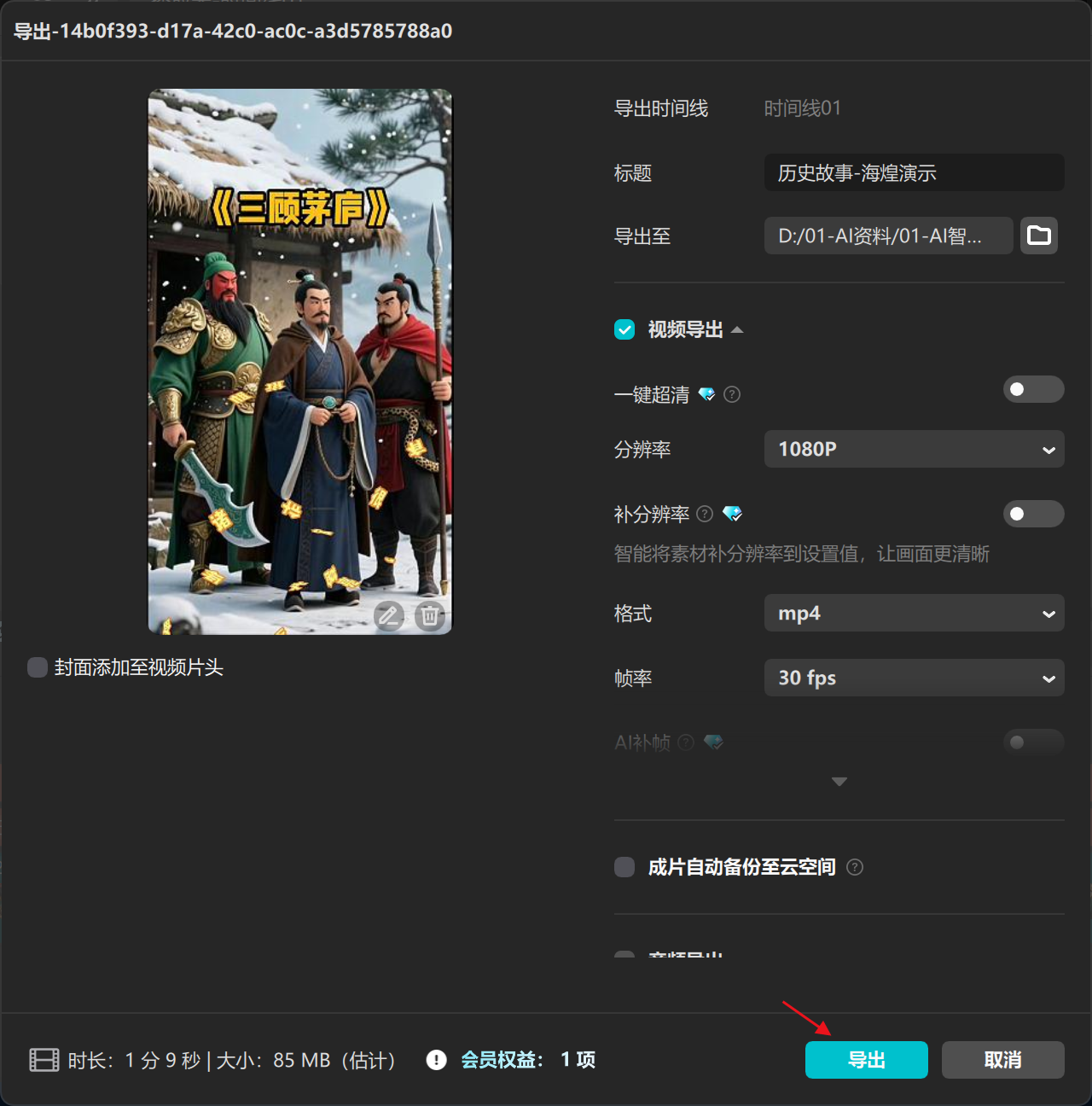
Task: Click the exclamation icon before 会员权益
Action: (x=436, y=1060)
